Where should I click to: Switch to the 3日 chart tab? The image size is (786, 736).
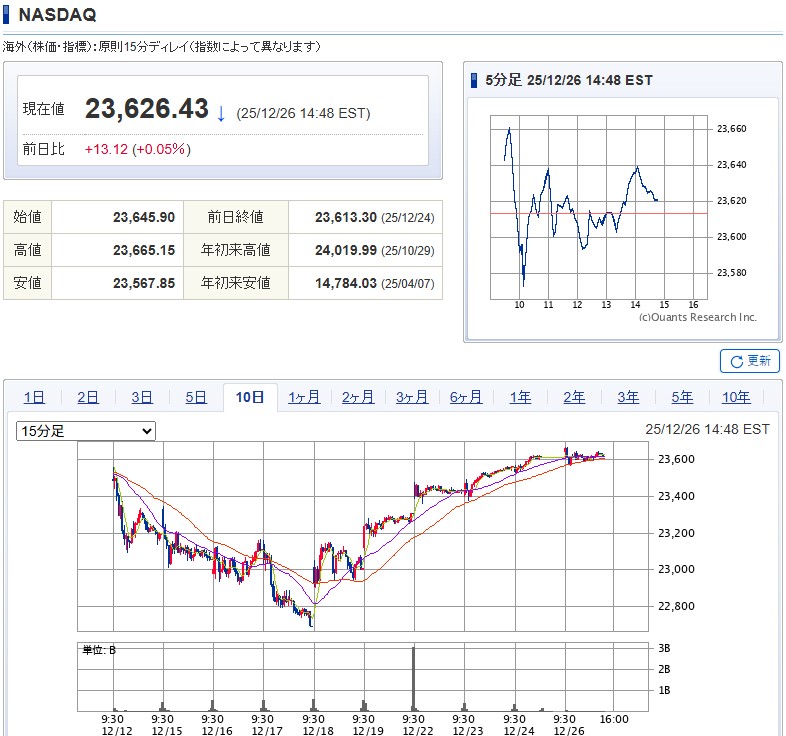[142, 398]
